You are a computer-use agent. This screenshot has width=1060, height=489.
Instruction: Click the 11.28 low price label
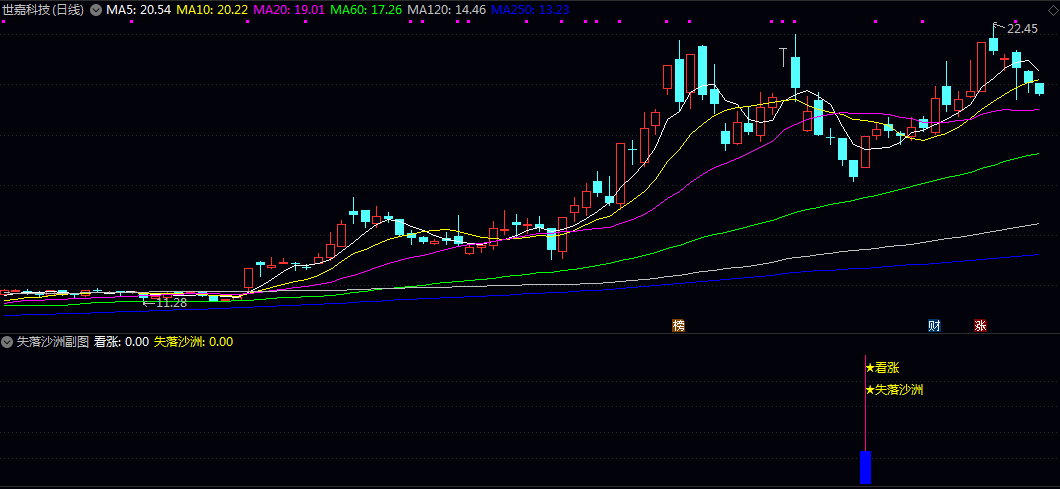tap(171, 303)
